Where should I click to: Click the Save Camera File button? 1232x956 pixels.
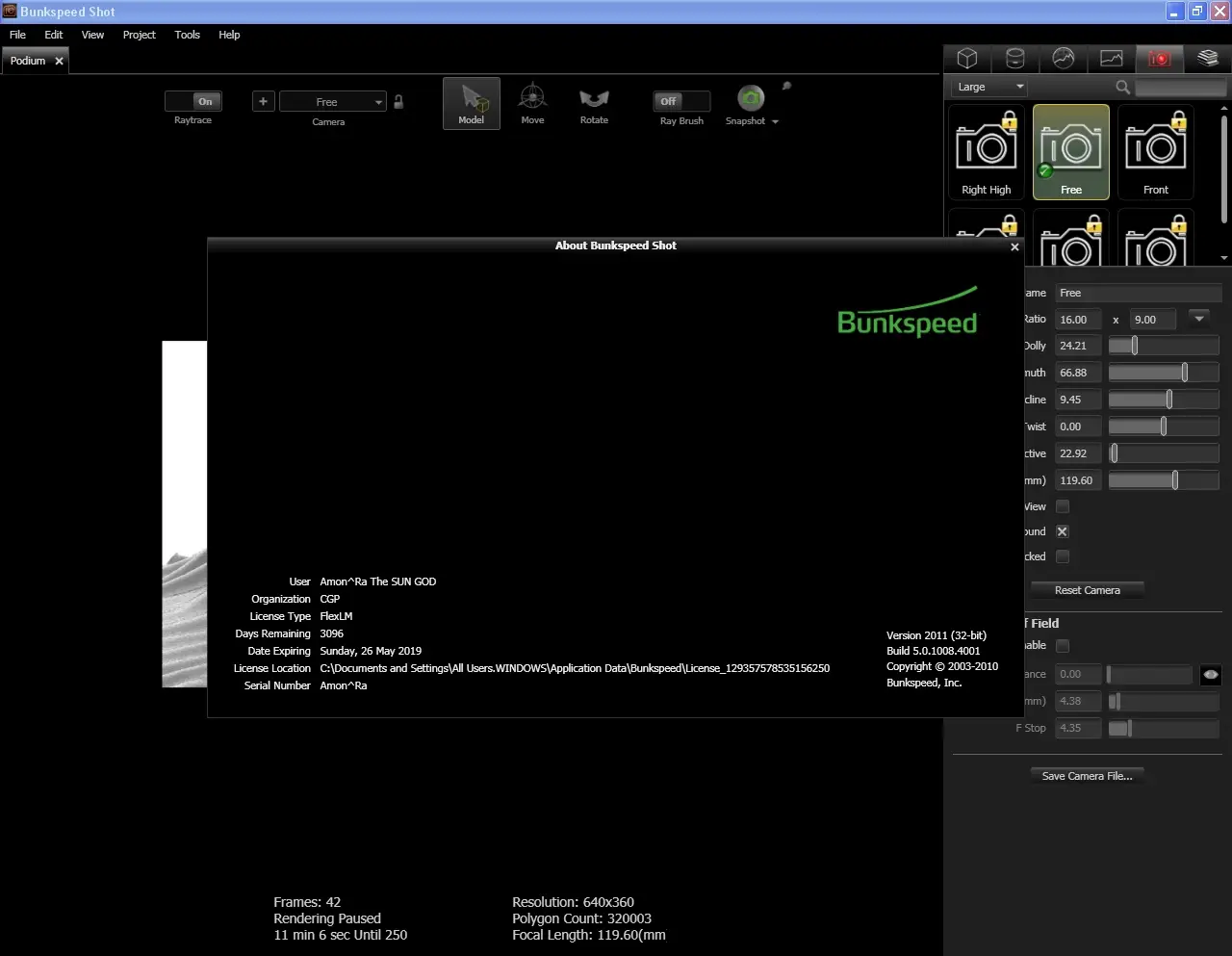coord(1088,776)
